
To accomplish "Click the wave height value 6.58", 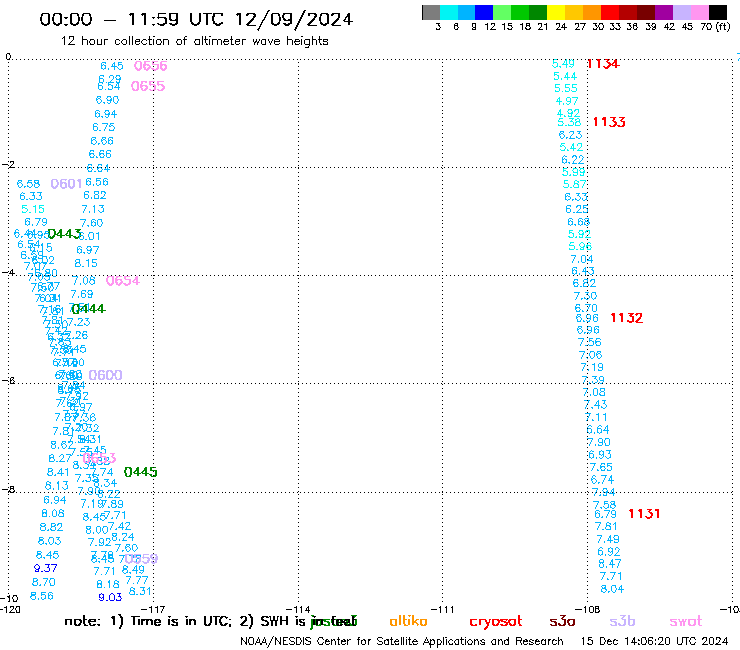I will coord(28,184).
